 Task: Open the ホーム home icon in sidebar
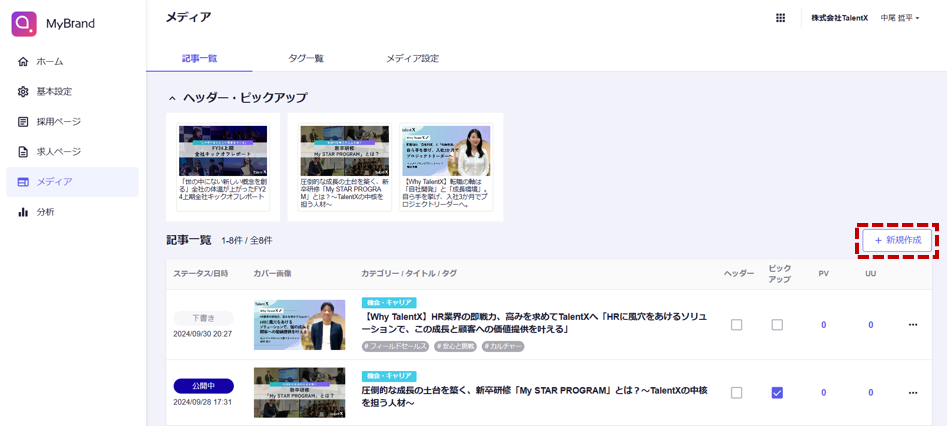pos(23,62)
